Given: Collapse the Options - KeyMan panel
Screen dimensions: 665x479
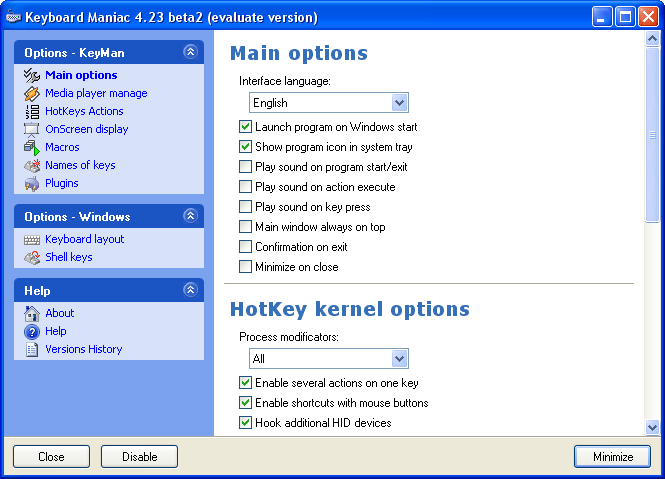Looking at the screenshot, I should coord(190,52).
